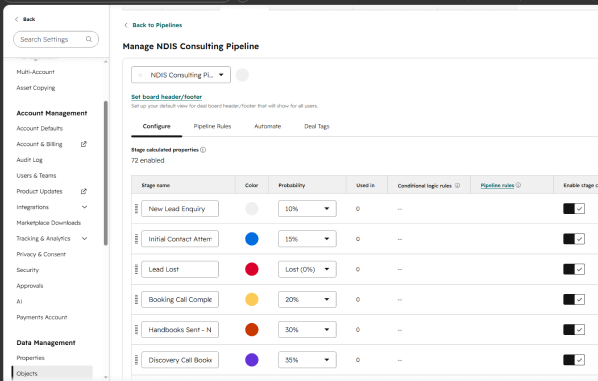The image size is (598, 381).
Task: Grab the drag handle for New Lead Enquiry stage
Action: tap(137, 209)
